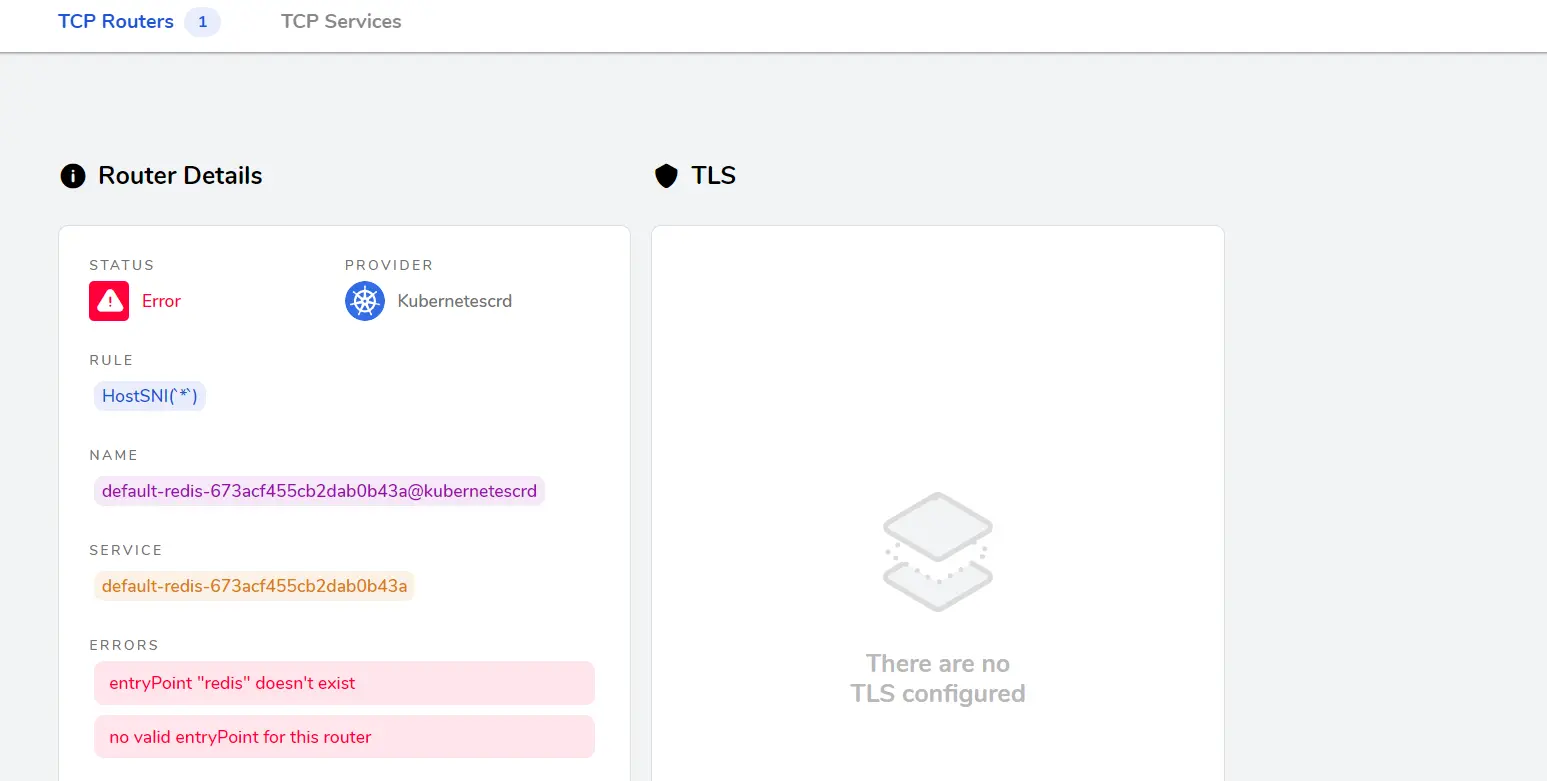This screenshot has height=781, width=1547.
Task: Click the SERVICE field label
Action: (126, 550)
